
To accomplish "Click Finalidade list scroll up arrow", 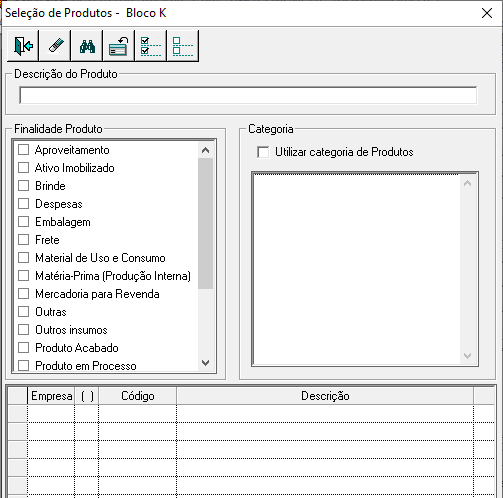I will [x=205, y=150].
